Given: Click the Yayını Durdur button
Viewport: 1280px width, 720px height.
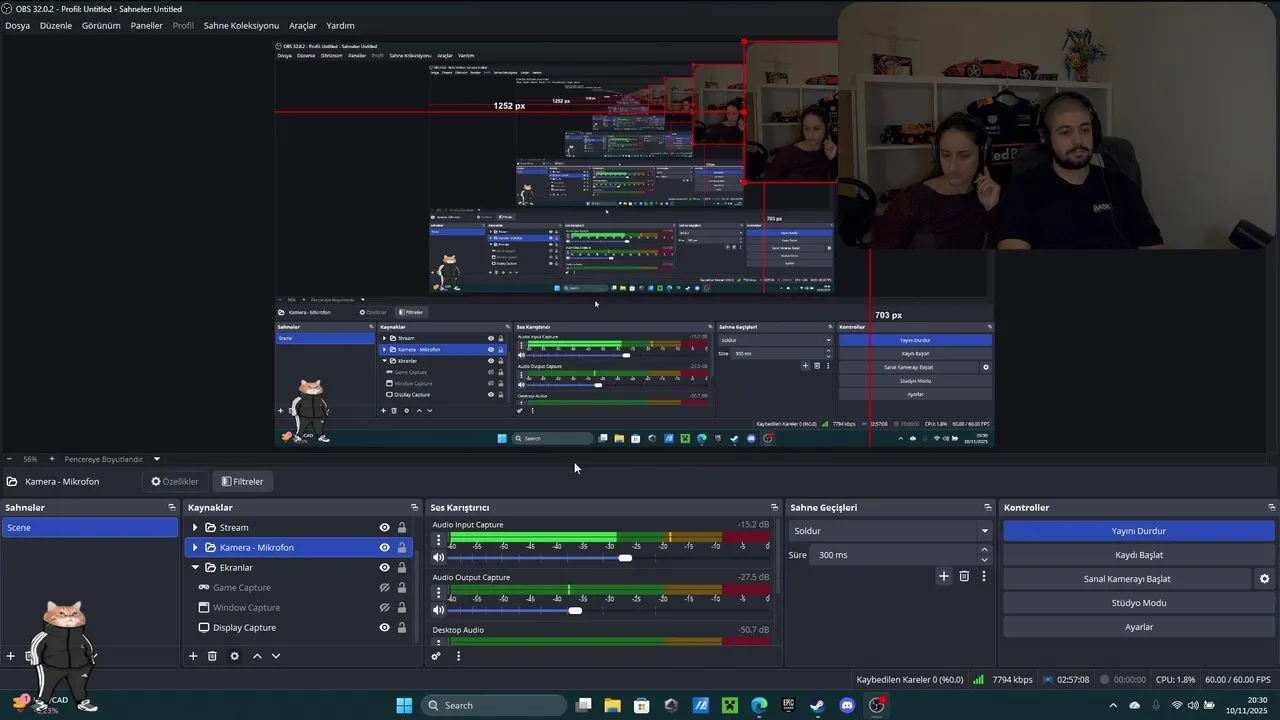Looking at the screenshot, I should [x=1139, y=531].
